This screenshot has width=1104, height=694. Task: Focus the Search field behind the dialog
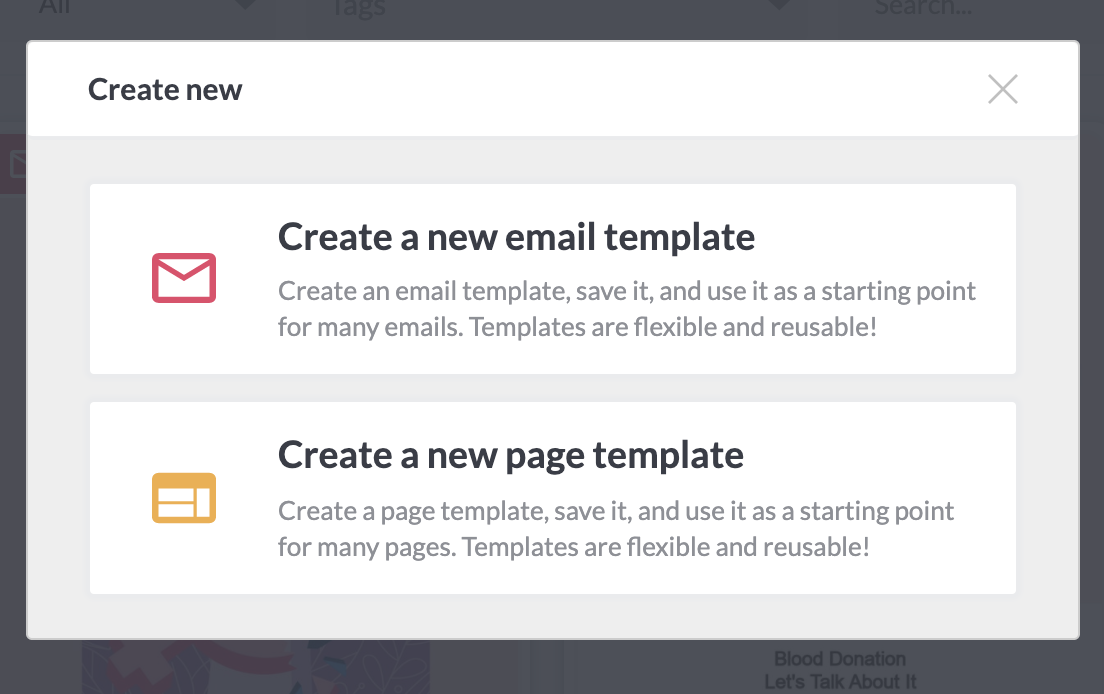click(922, 7)
